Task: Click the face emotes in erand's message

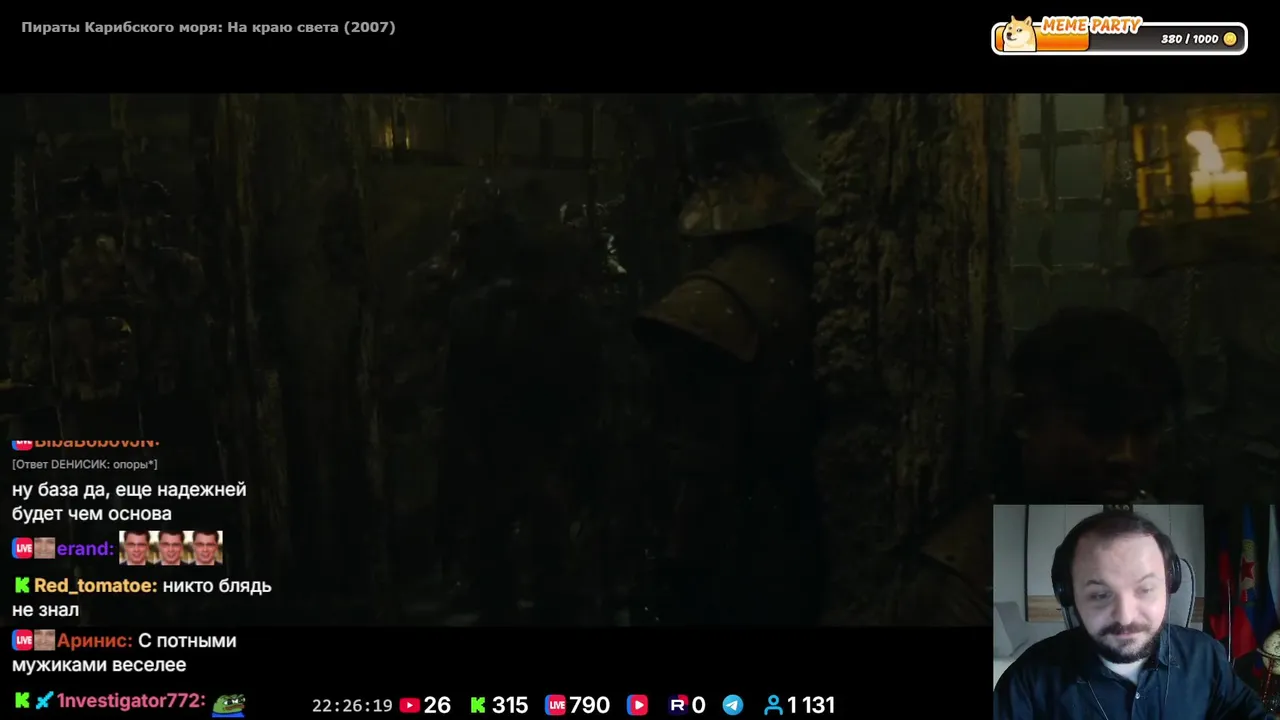Action: click(x=170, y=548)
